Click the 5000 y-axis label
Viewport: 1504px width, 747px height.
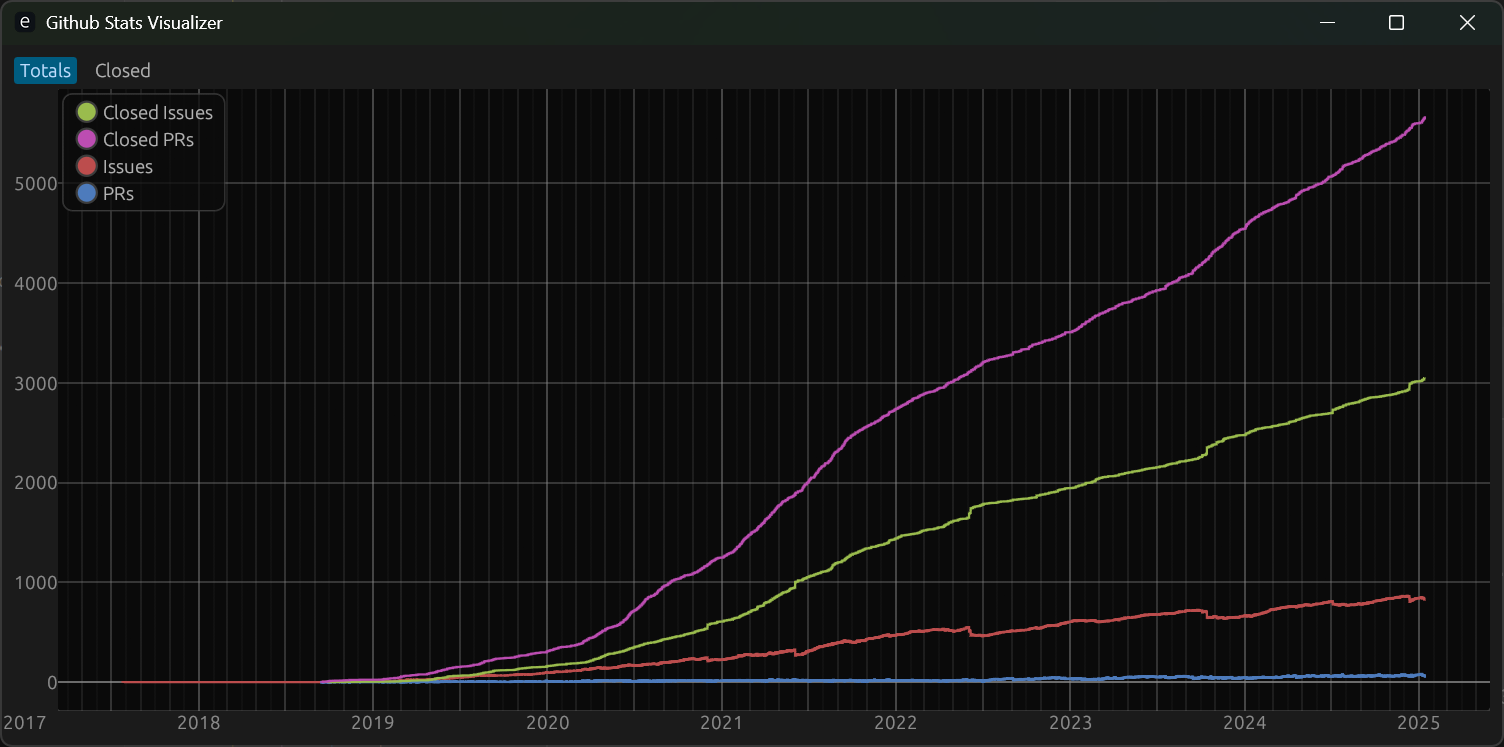pyautogui.click(x=34, y=184)
